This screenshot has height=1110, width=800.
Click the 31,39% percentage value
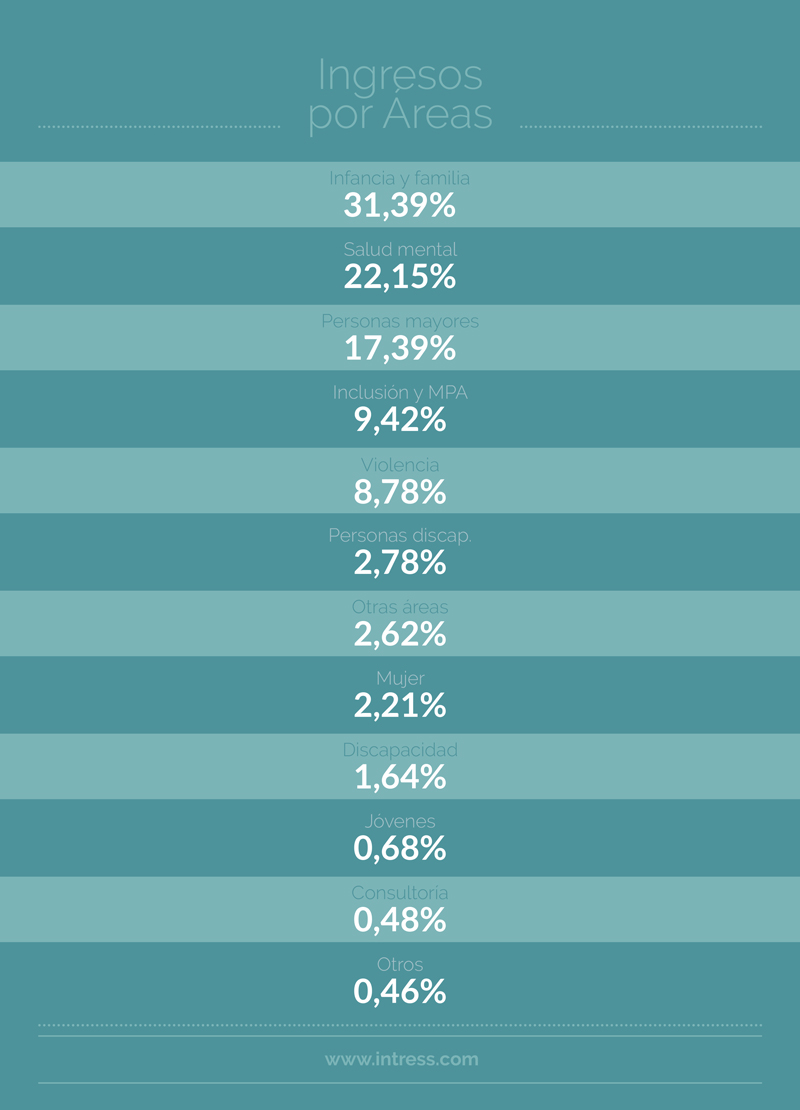400,205
